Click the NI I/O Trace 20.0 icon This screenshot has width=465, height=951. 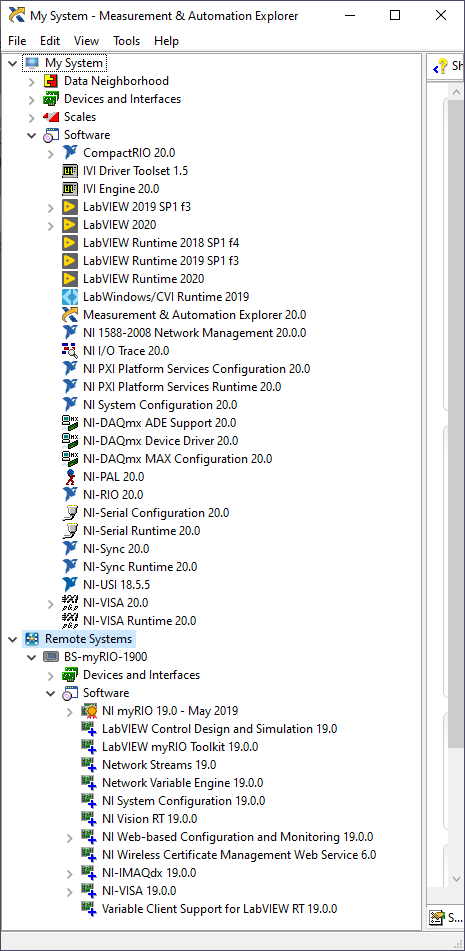point(70,351)
